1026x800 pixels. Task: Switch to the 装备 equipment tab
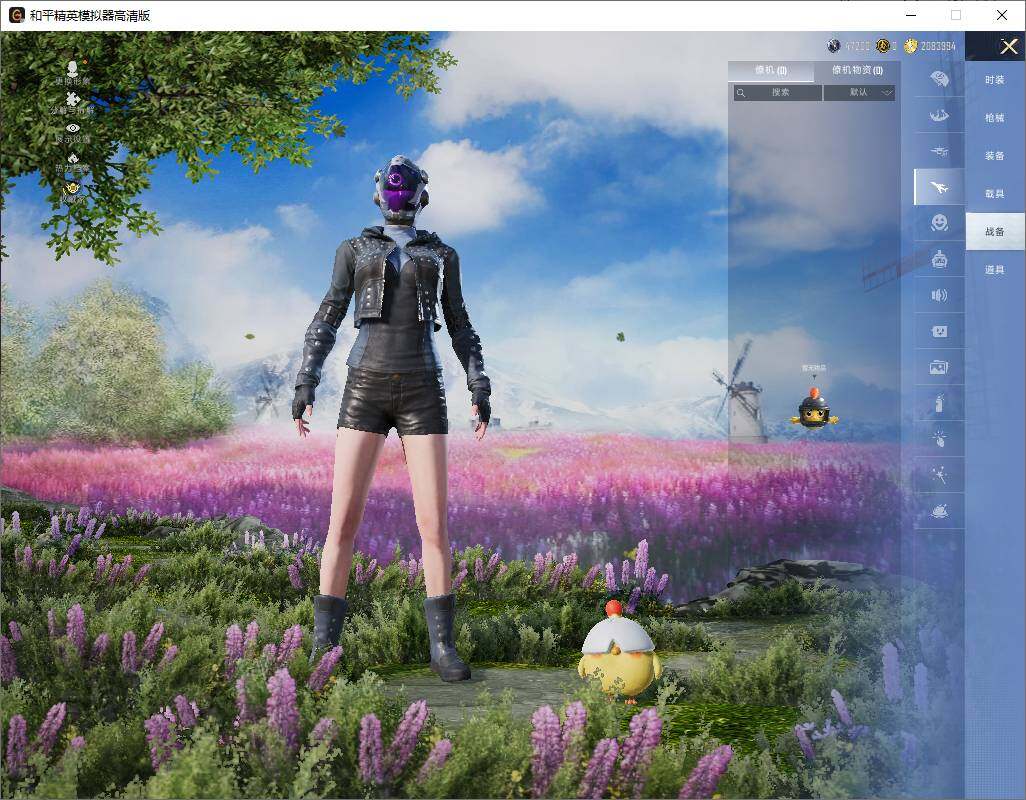click(x=995, y=156)
